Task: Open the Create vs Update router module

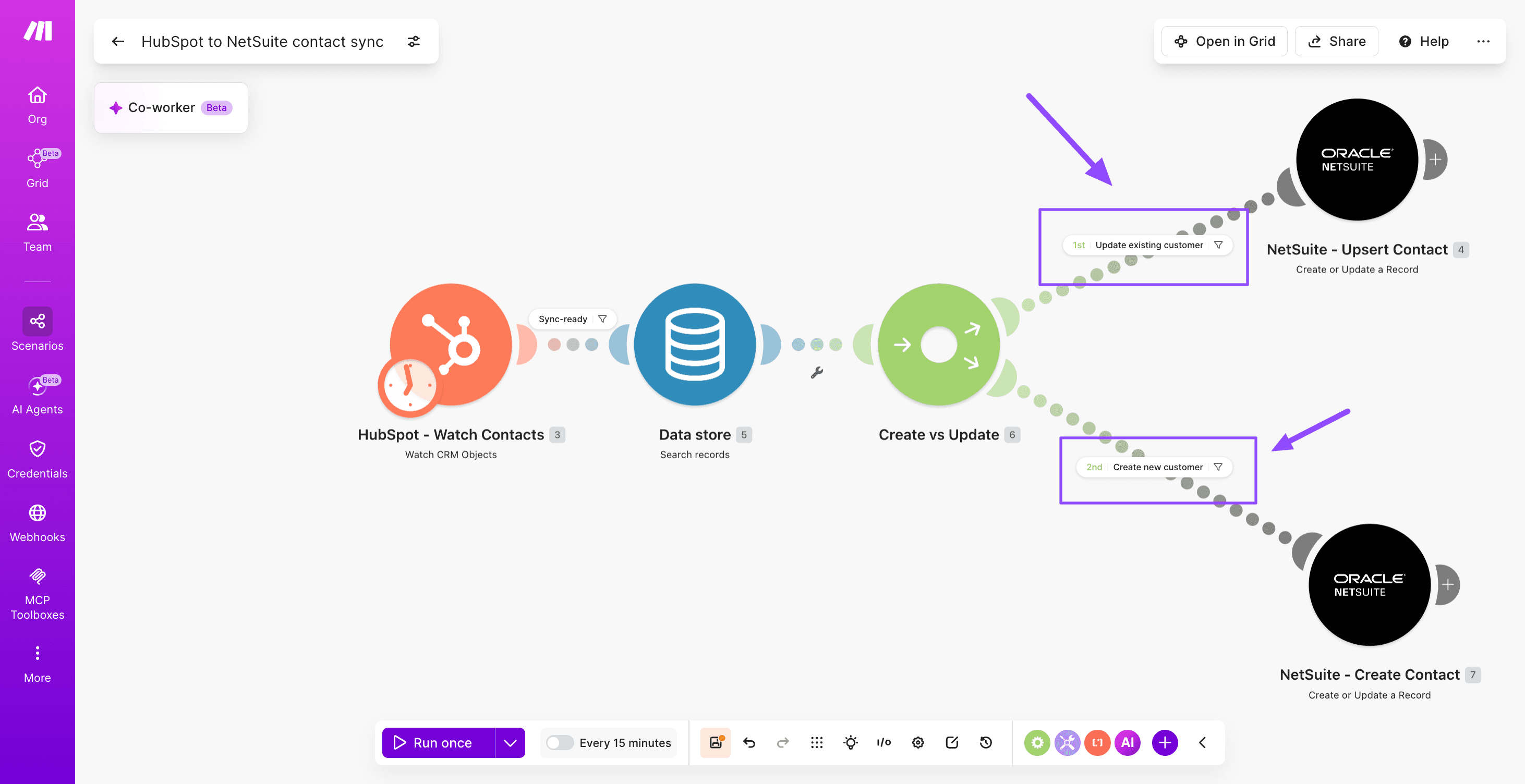Action: coord(939,345)
